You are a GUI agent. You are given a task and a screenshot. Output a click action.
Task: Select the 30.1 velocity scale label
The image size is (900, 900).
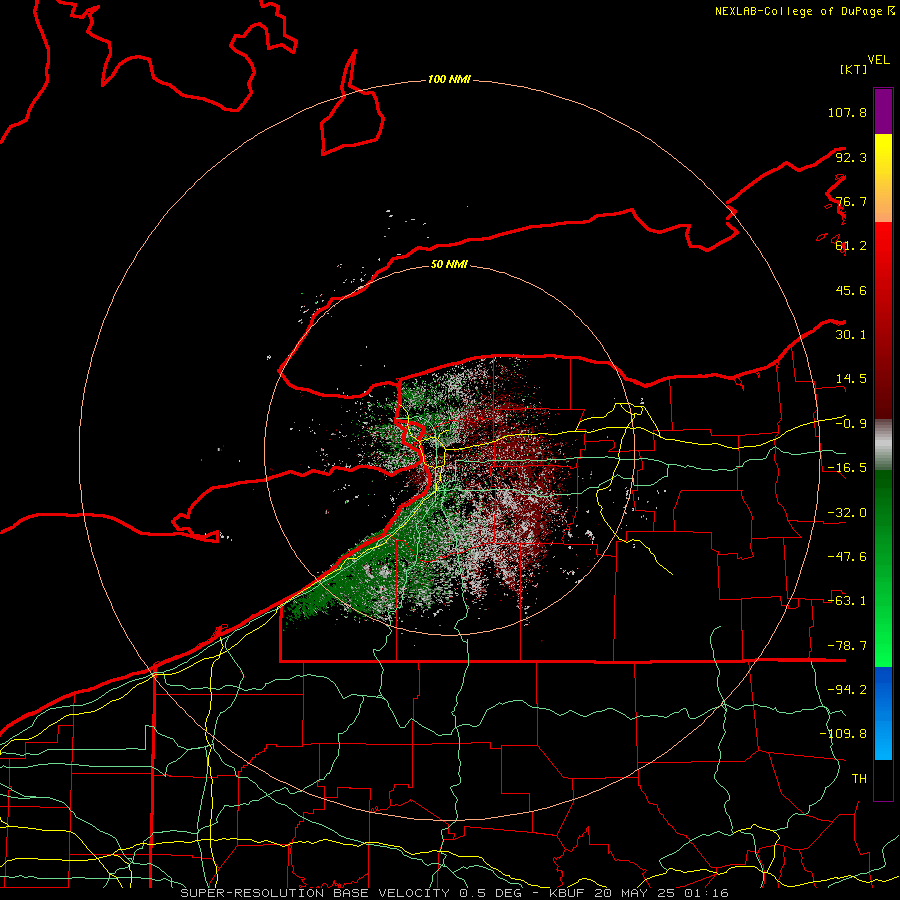coord(851,335)
